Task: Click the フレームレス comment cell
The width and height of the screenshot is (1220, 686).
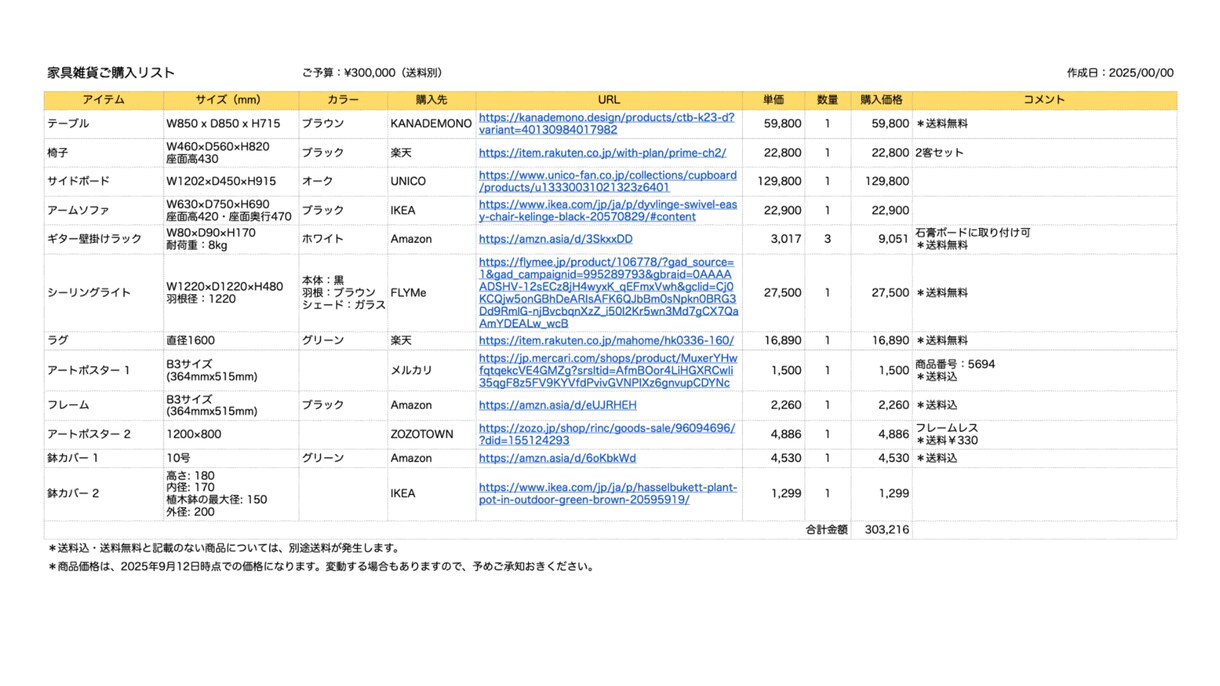Action: click(x=1044, y=434)
